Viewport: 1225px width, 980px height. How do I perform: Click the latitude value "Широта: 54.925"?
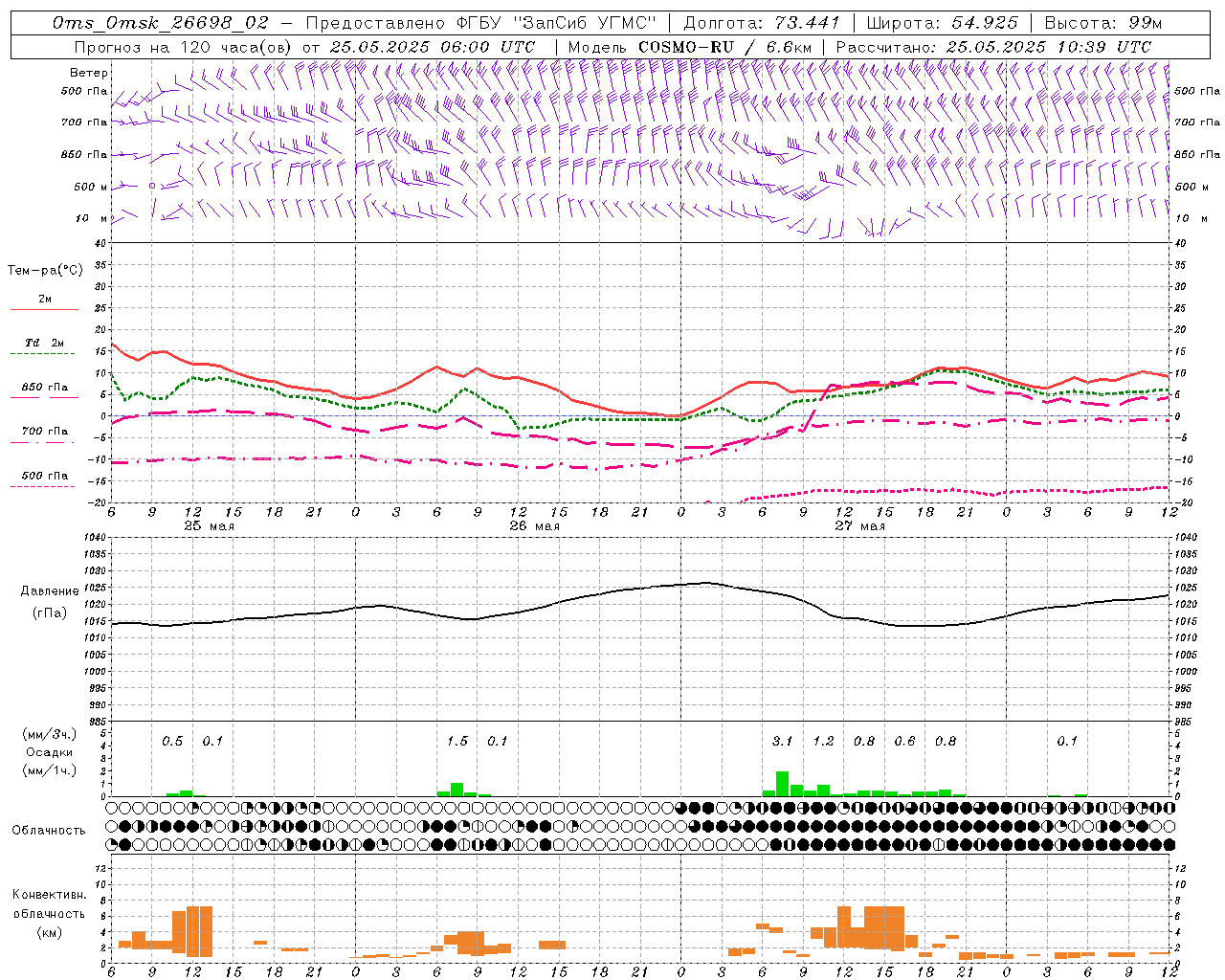943,23
